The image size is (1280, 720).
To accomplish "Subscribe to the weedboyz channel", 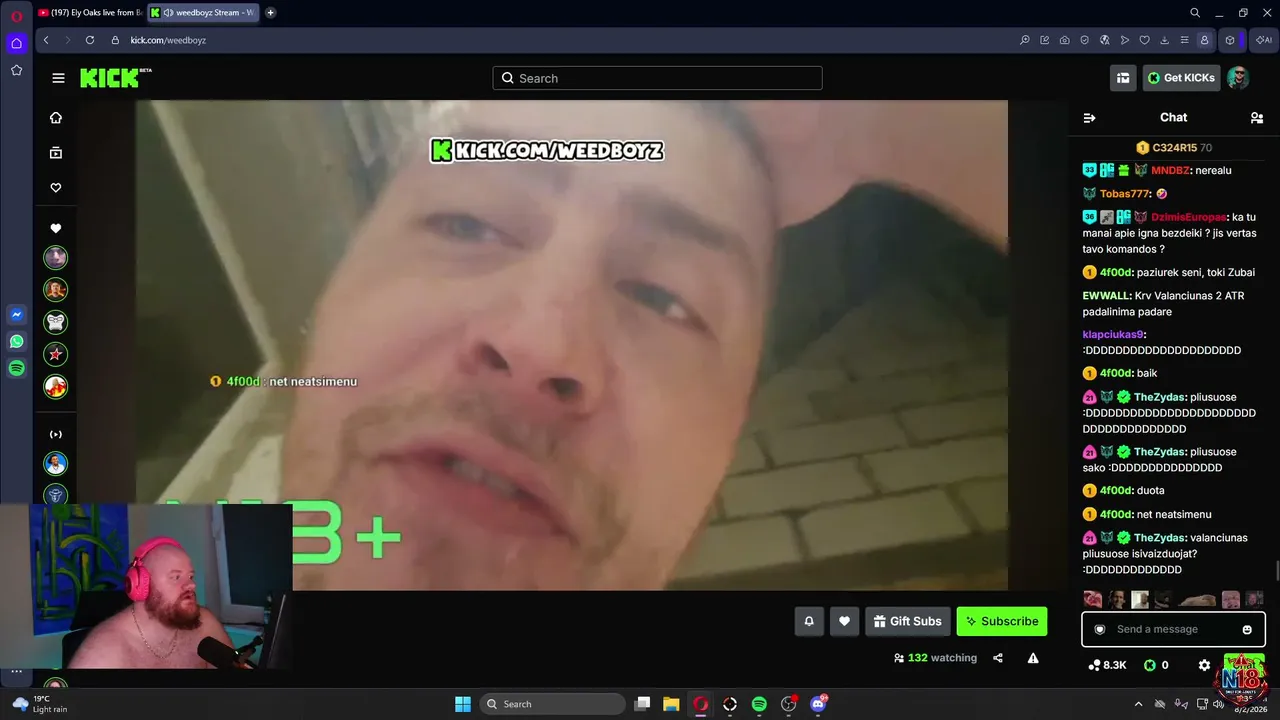I will pyautogui.click(x=1002, y=621).
